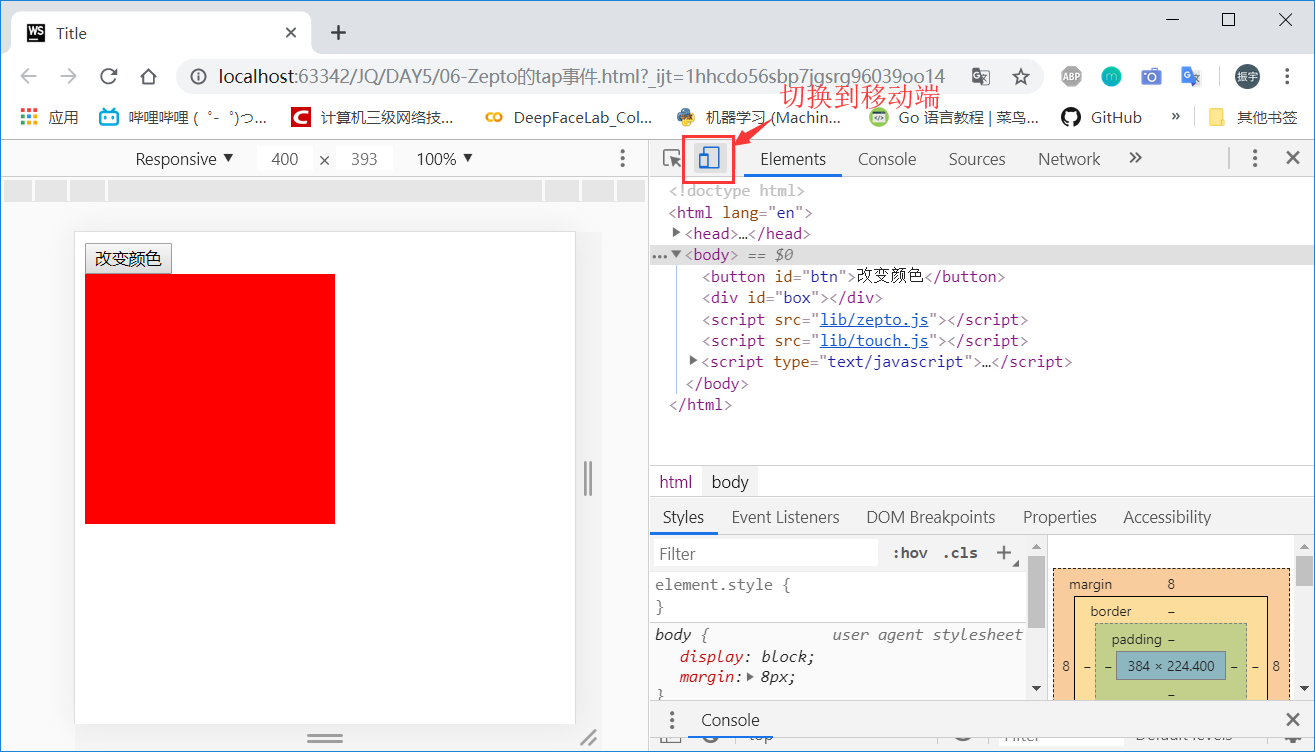This screenshot has width=1315, height=752.
Task: Toggle element state with the :hov button
Action: click(x=908, y=552)
